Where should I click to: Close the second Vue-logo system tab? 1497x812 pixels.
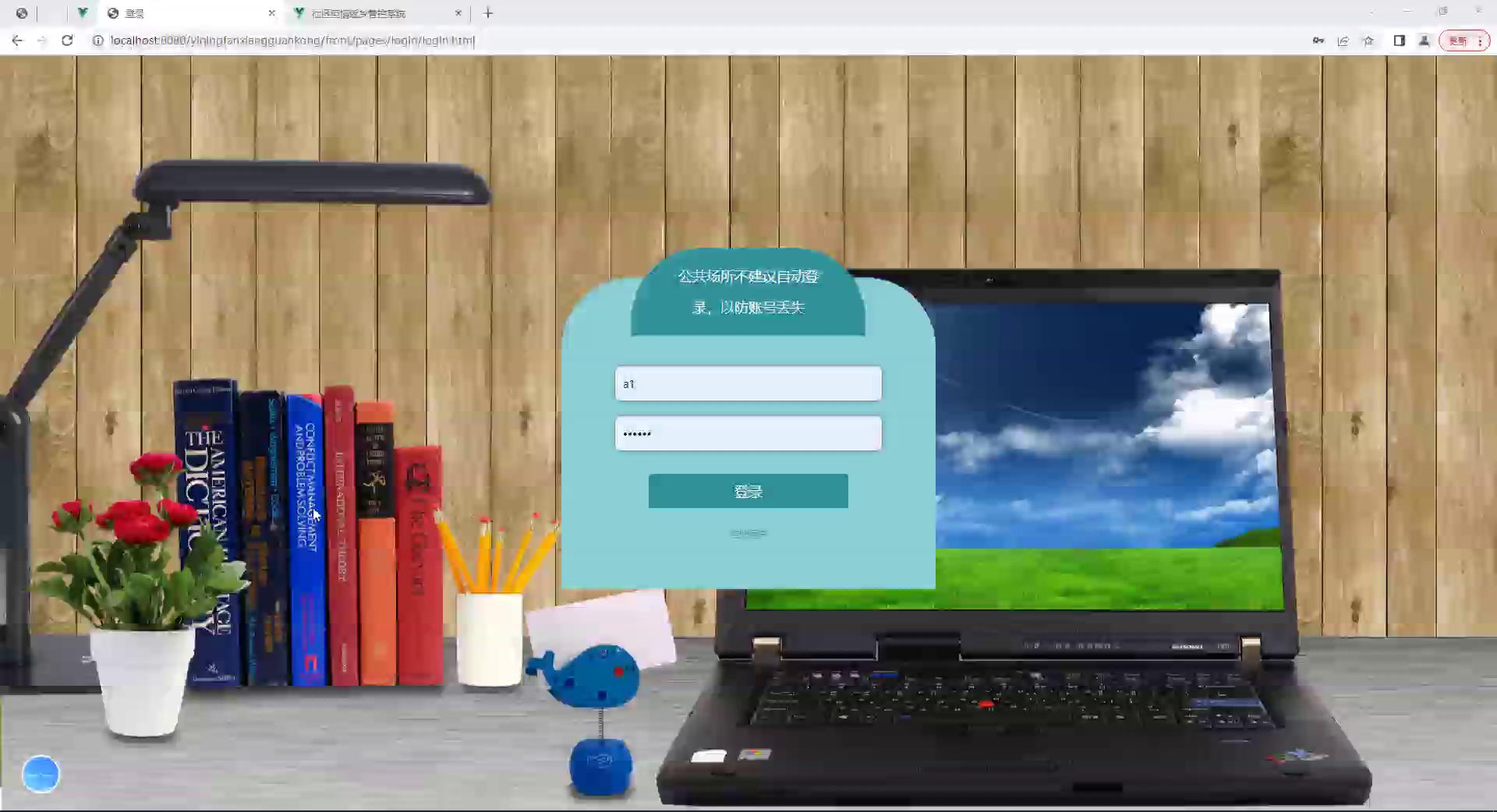click(458, 13)
